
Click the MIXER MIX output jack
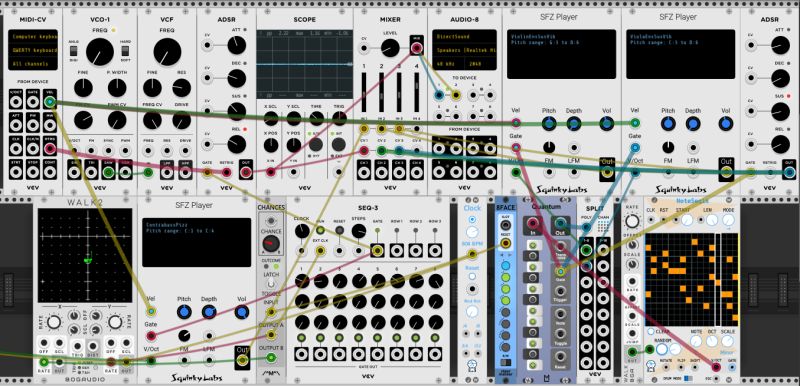tap(417, 48)
